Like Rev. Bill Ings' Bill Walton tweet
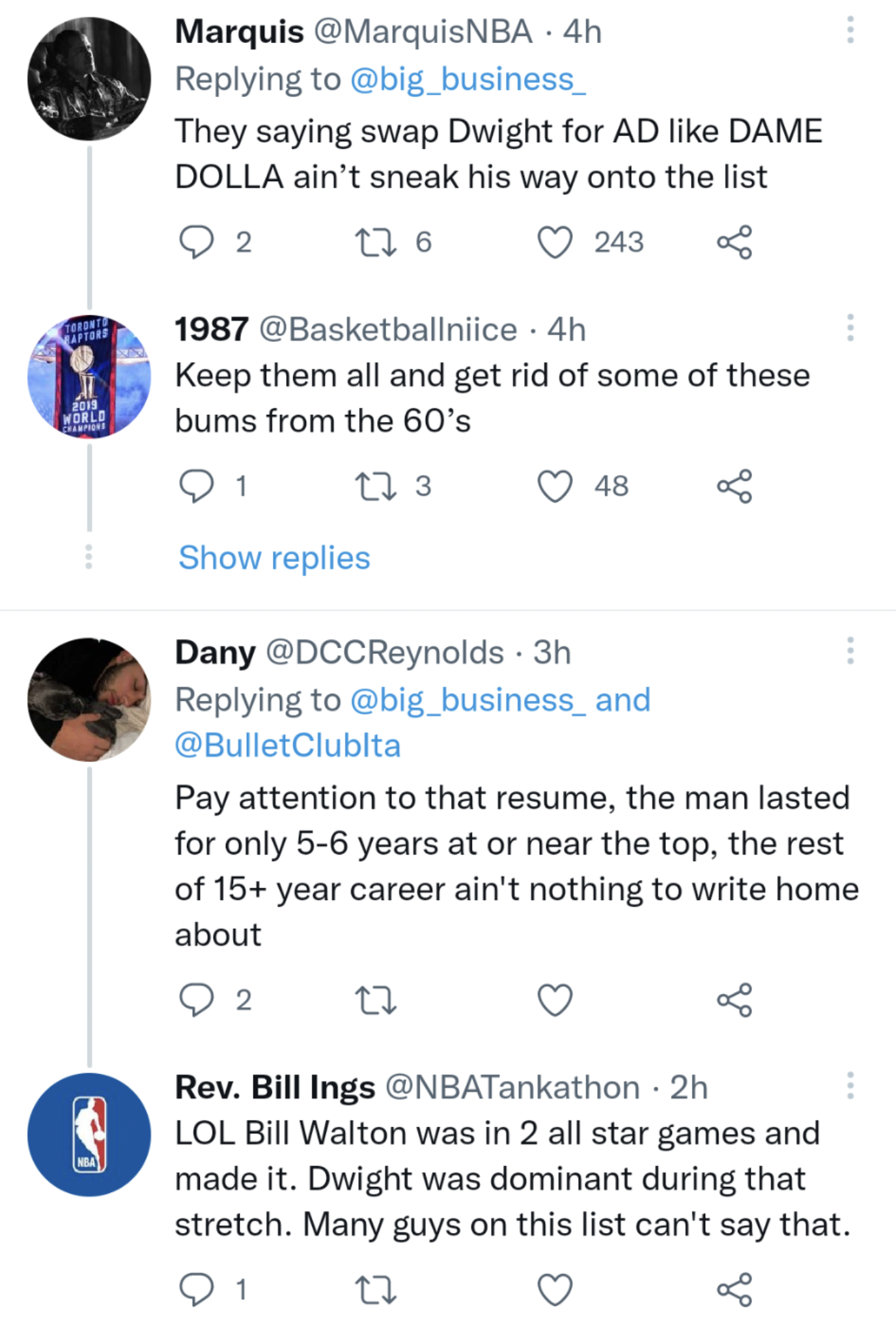This screenshot has width=896, height=1334. (555, 1290)
